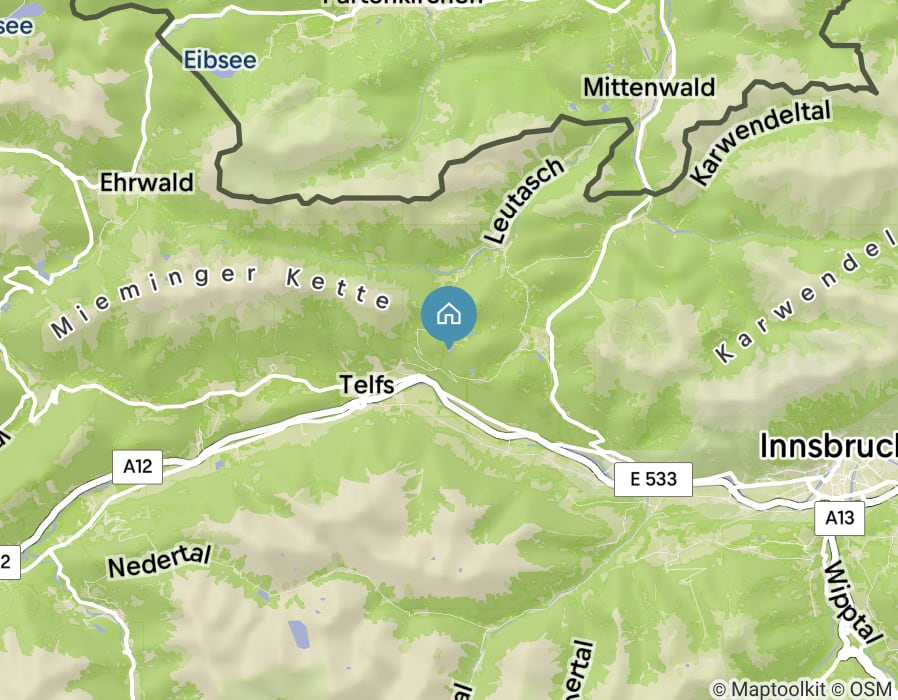Open the Maptoolkit attribution link
This screenshot has height=700, width=898.
pyautogui.click(x=769, y=689)
